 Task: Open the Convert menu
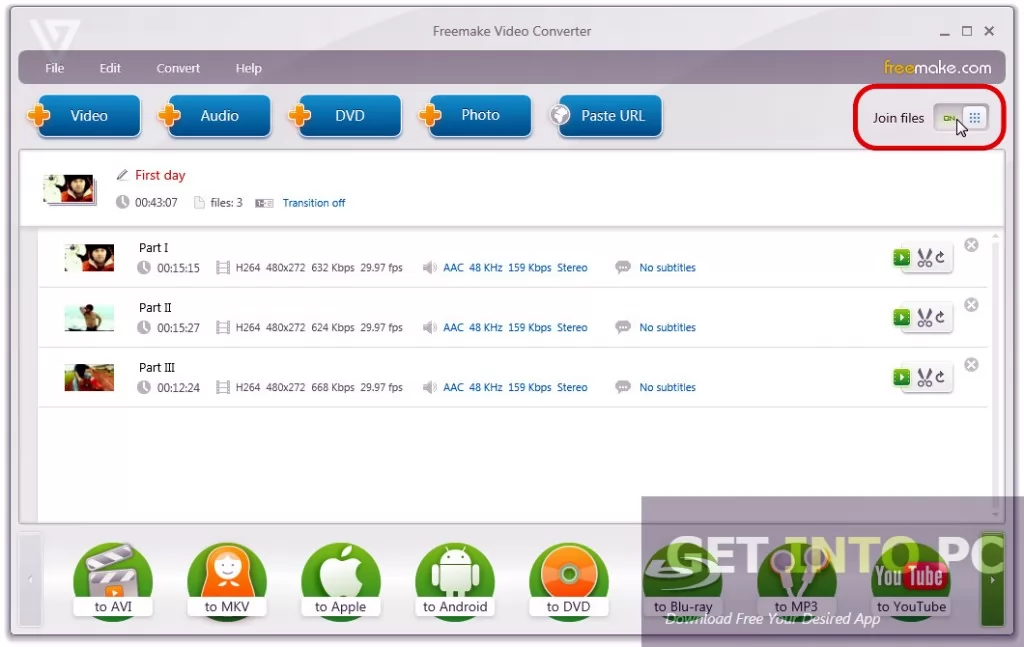[178, 68]
